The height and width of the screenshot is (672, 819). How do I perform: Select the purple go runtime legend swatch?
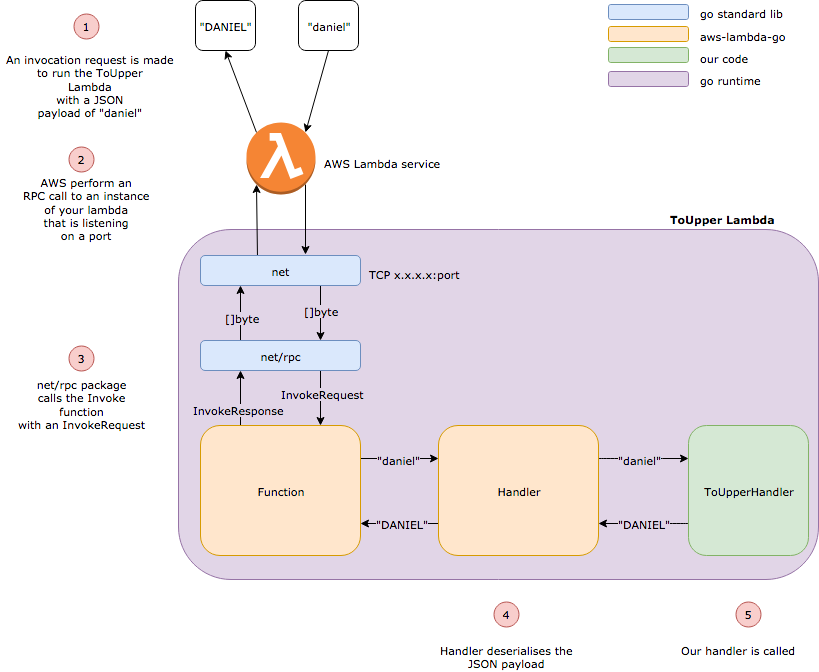tap(648, 79)
